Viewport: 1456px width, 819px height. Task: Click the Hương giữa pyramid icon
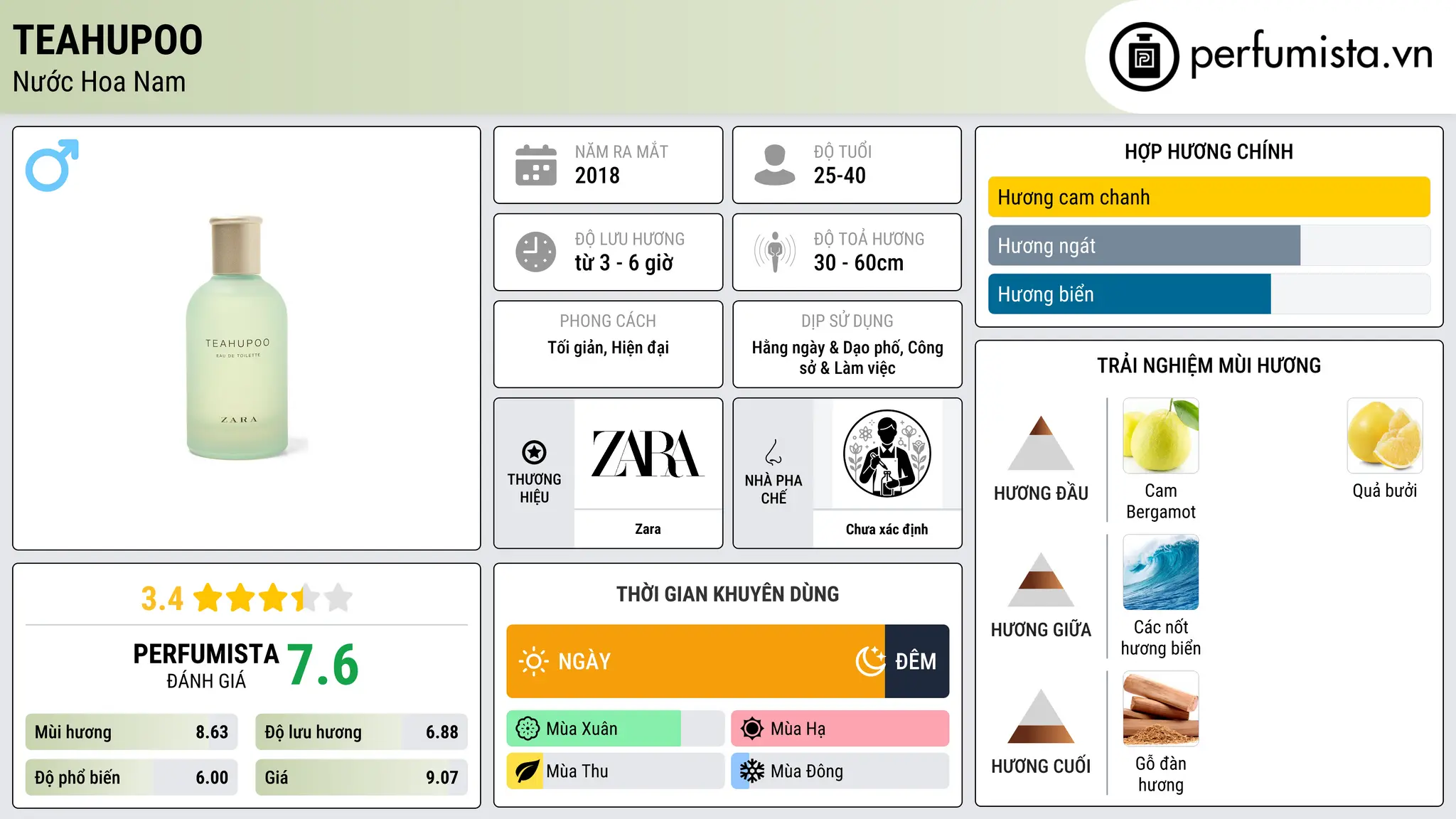pyautogui.click(x=1041, y=579)
